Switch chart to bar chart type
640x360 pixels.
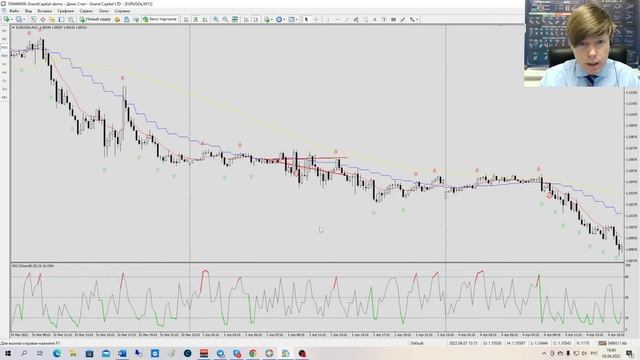pos(186,19)
